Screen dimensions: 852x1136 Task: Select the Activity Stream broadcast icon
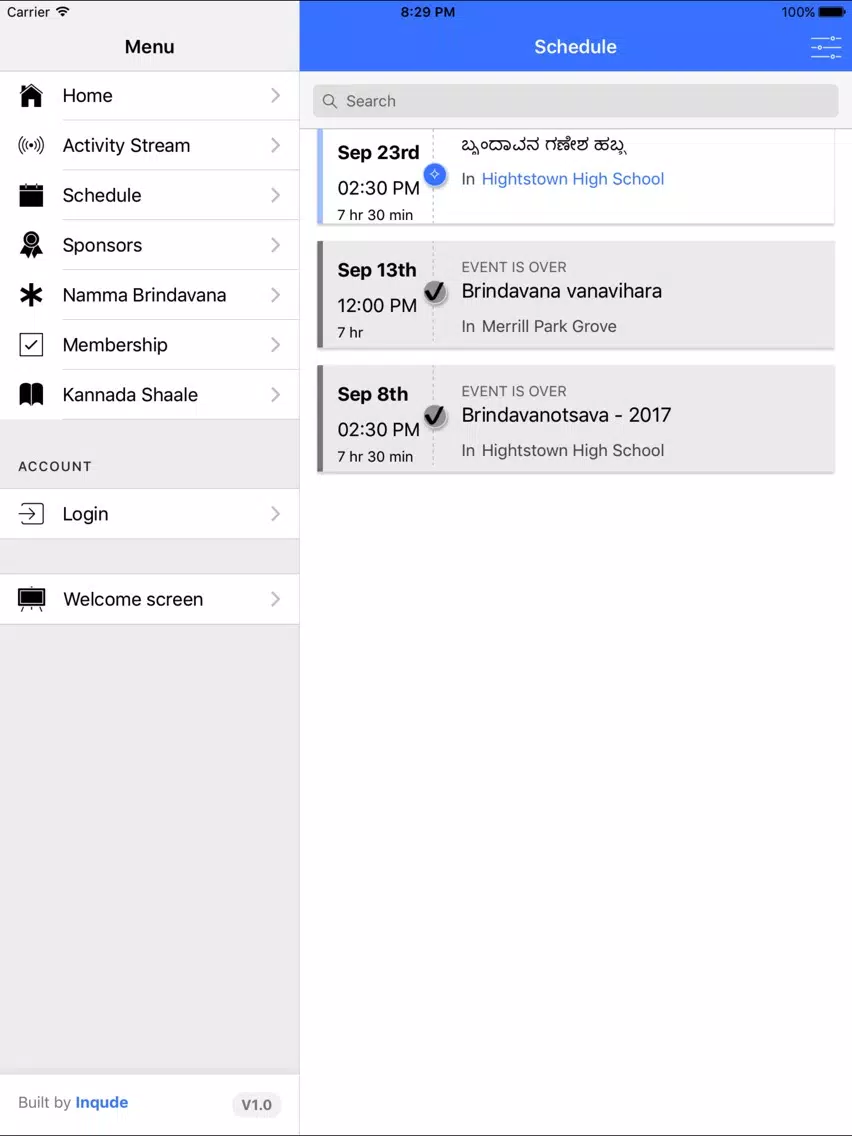tap(31, 146)
